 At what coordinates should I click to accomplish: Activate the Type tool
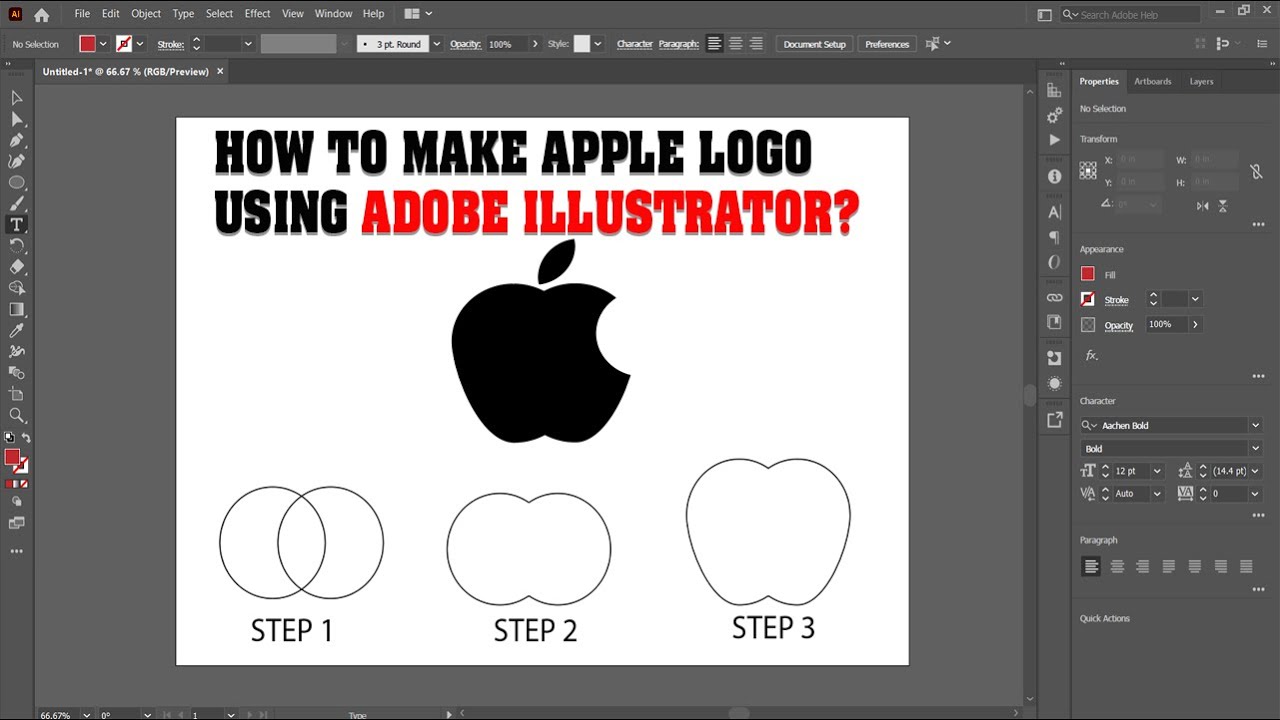(16, 225)
